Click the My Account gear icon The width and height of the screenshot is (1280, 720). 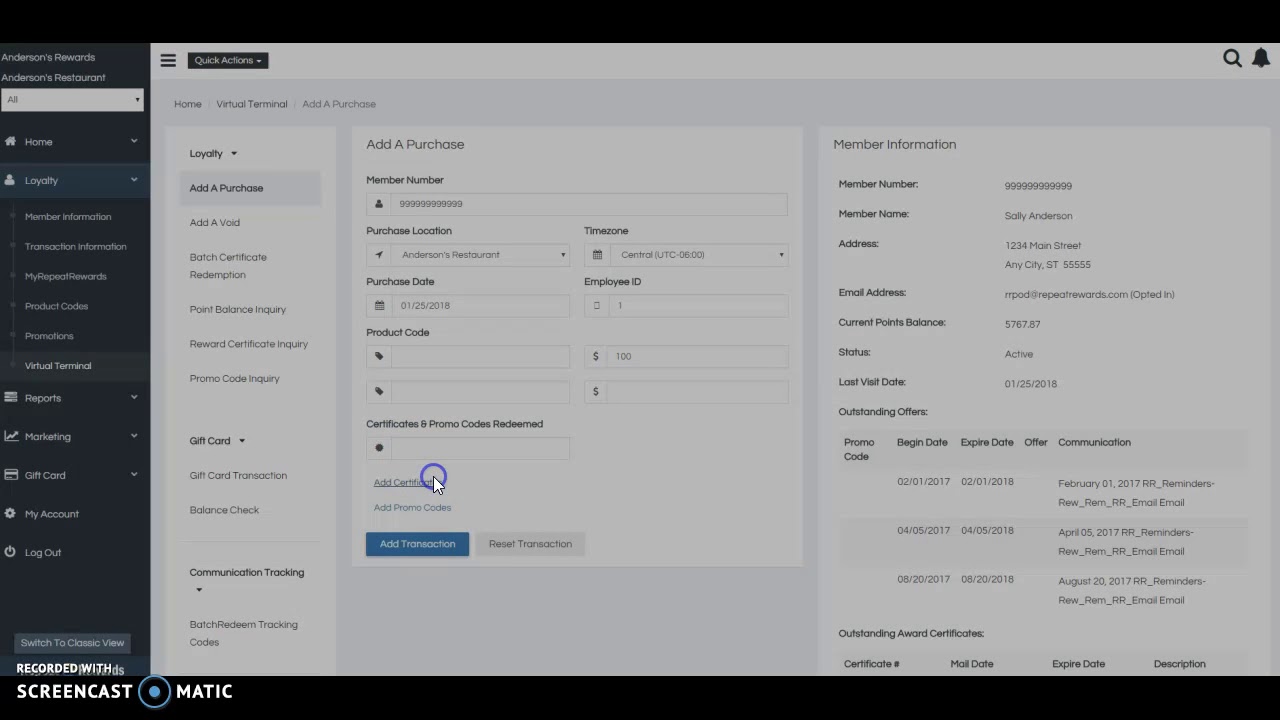pos(10,514)
